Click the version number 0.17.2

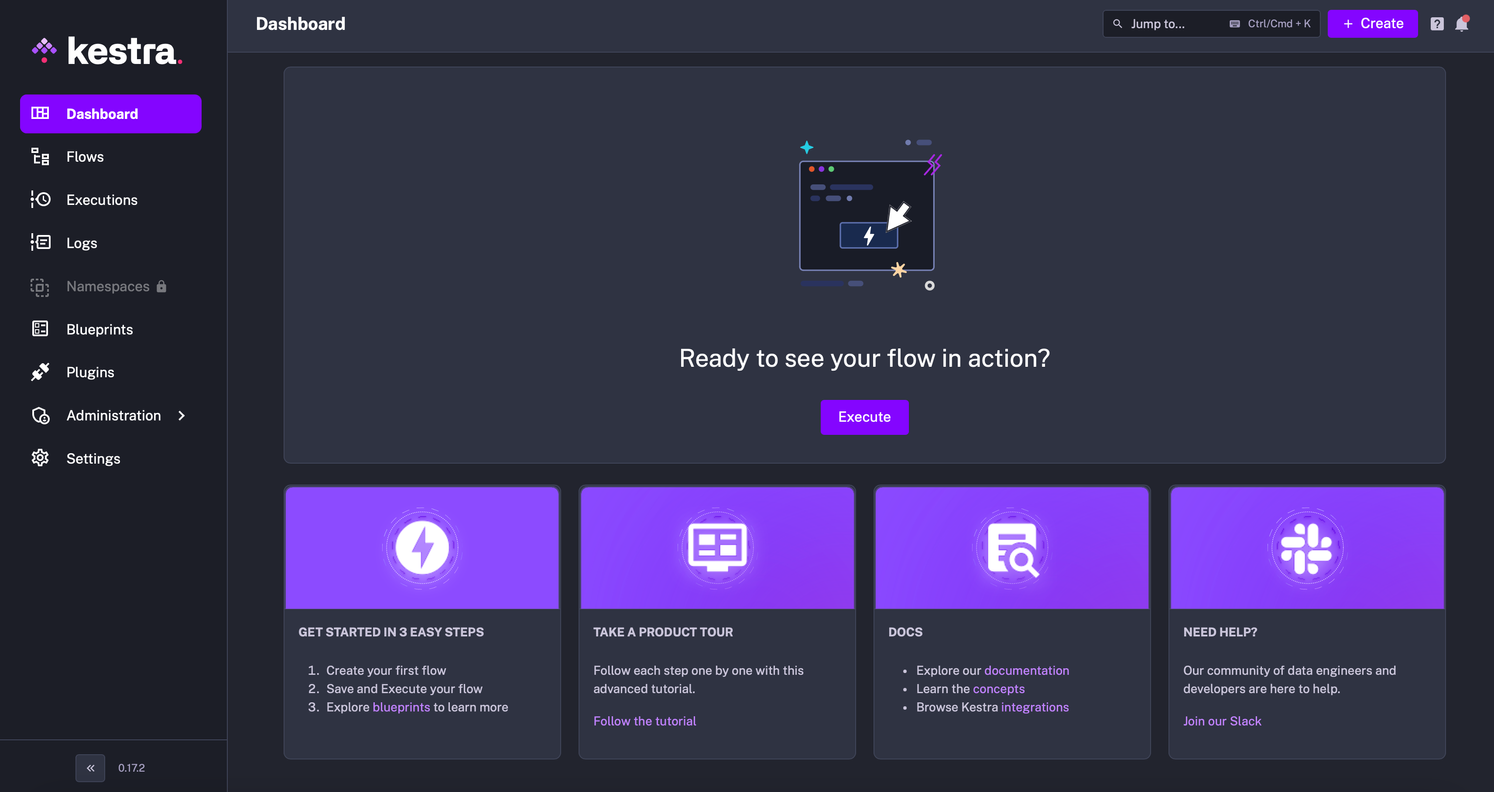pyautogui.click(x=131, y=768)
